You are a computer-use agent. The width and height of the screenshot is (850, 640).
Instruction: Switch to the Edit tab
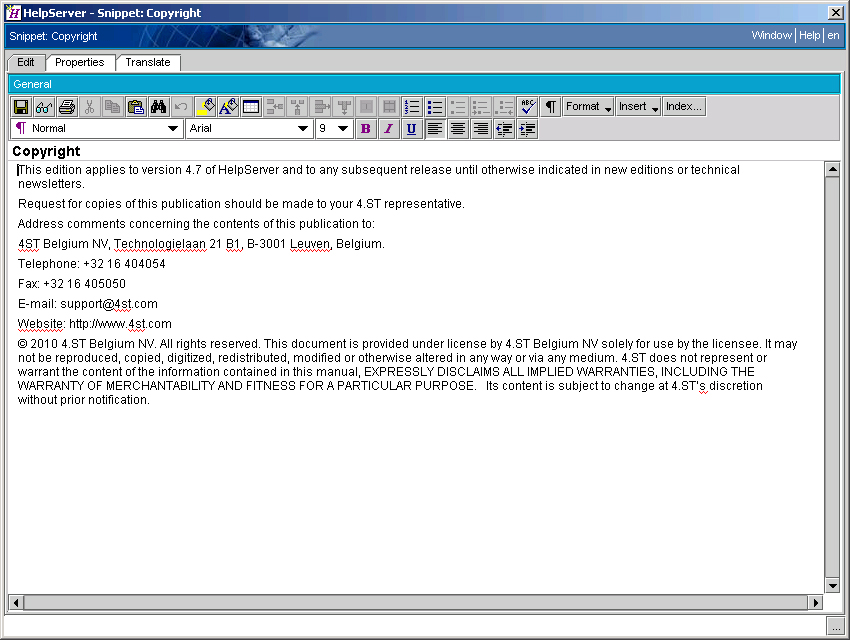[x=25, y=62]
